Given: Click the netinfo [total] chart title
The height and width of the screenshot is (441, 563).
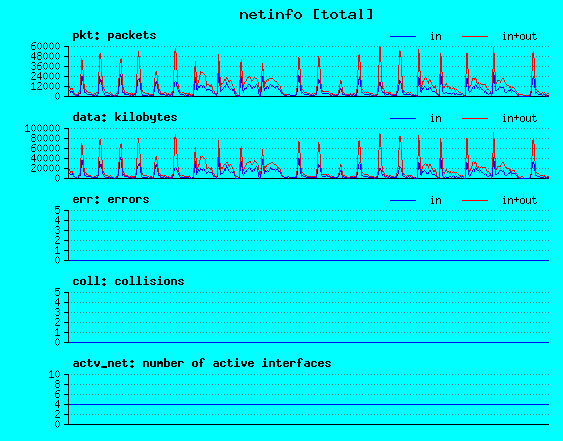Looking at the screenshot, I should (x=306, y=15).
